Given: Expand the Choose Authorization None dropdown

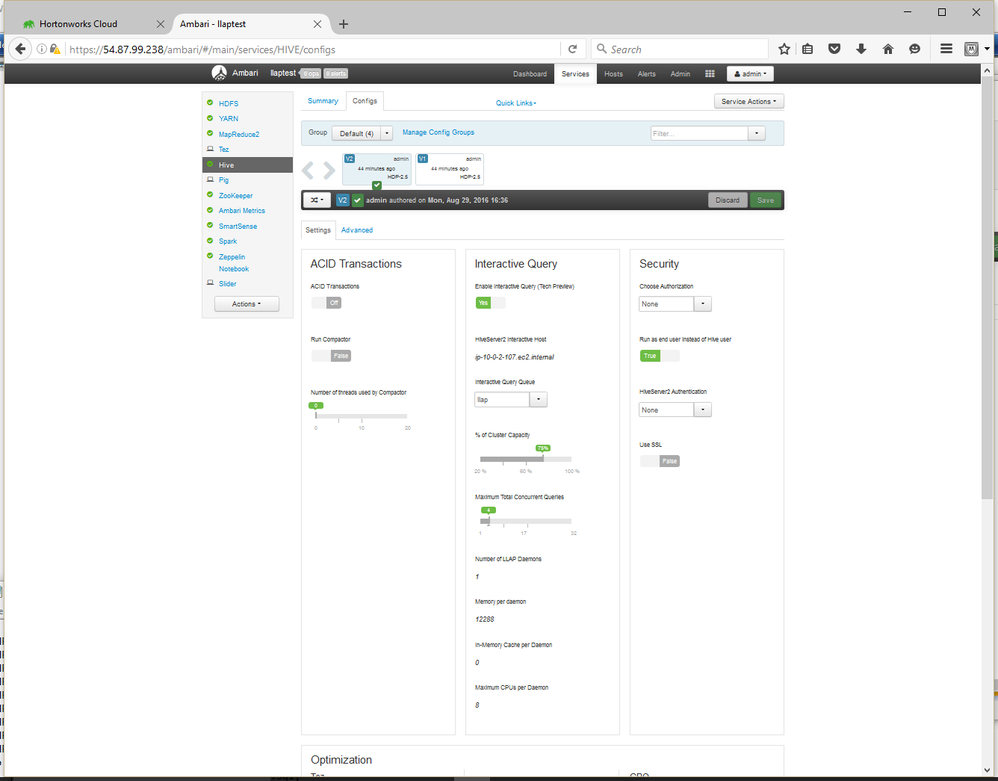Looking at the screenshot, I should pyautogui.click(x=702, y=303).
